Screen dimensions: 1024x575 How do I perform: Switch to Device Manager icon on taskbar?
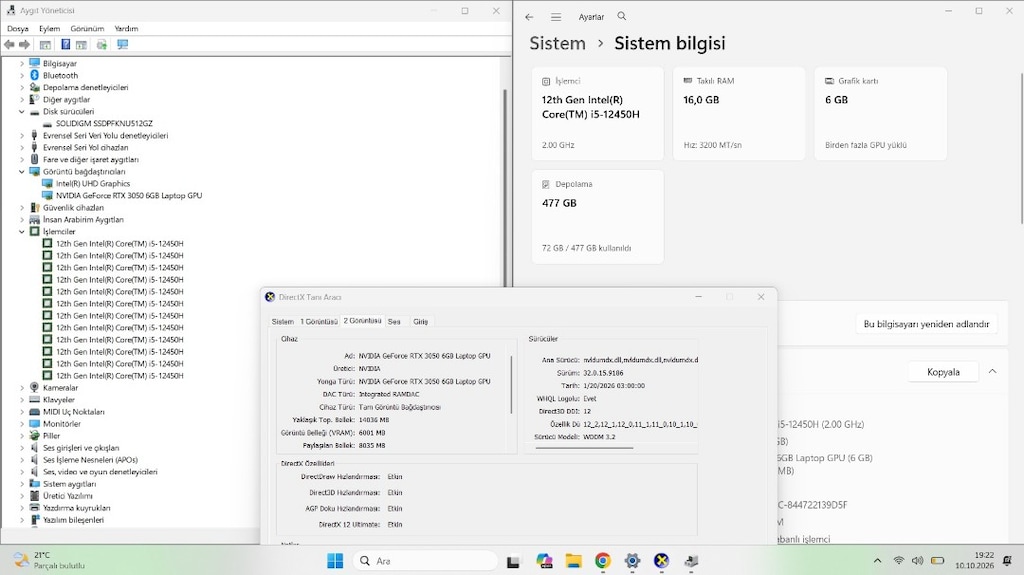pos(691,561)
